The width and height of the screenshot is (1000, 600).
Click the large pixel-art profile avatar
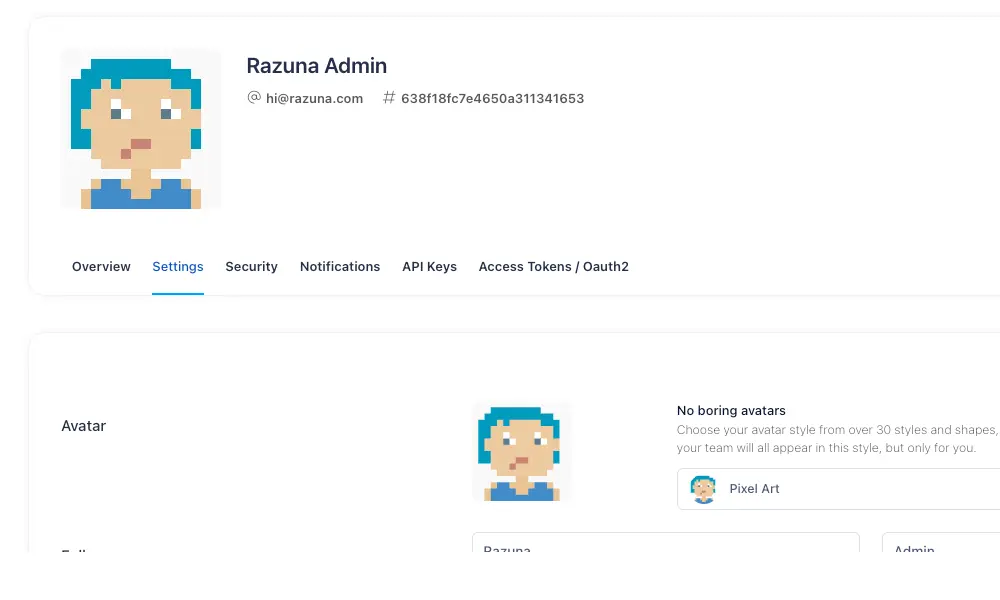pos(141,129)
